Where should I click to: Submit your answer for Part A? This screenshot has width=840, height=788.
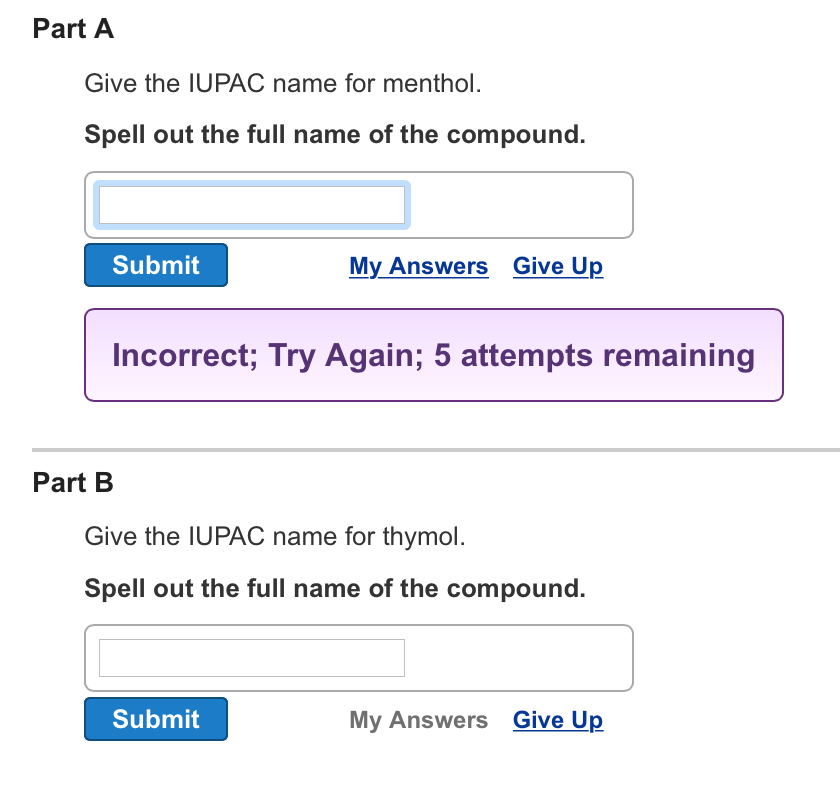coord(155,264)
